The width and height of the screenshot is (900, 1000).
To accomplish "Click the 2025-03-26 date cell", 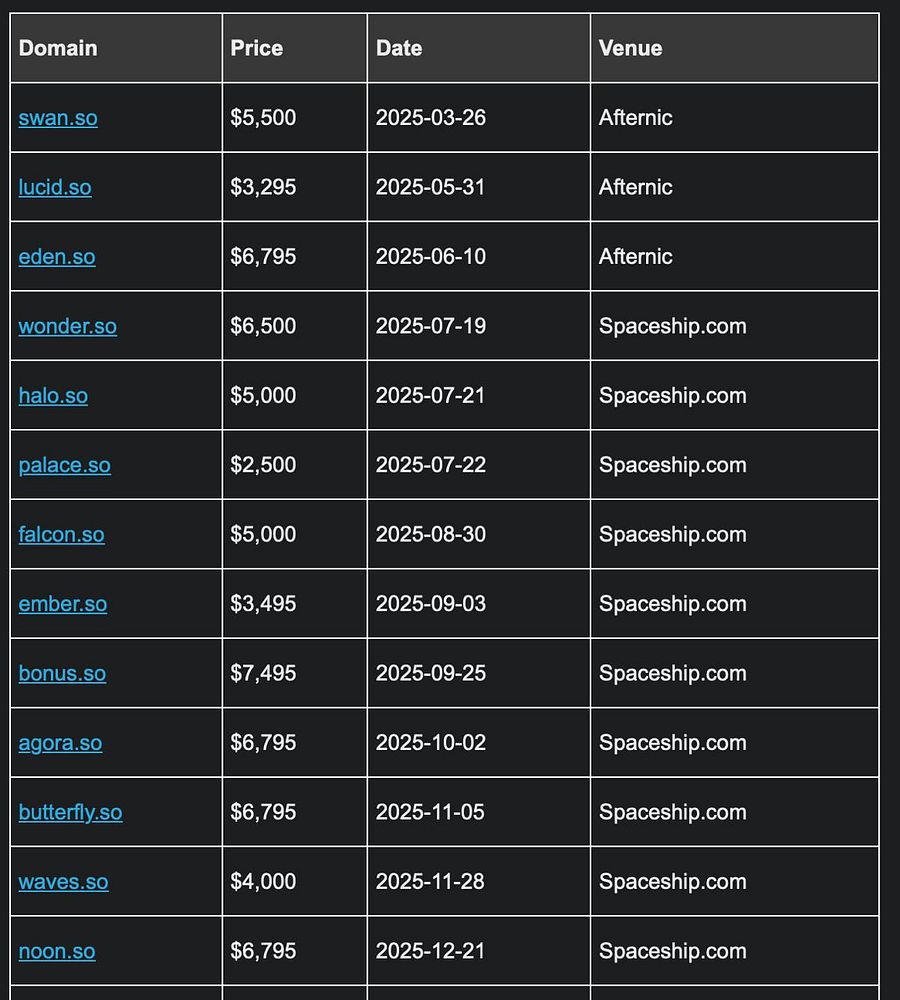I will coord(479,118).
